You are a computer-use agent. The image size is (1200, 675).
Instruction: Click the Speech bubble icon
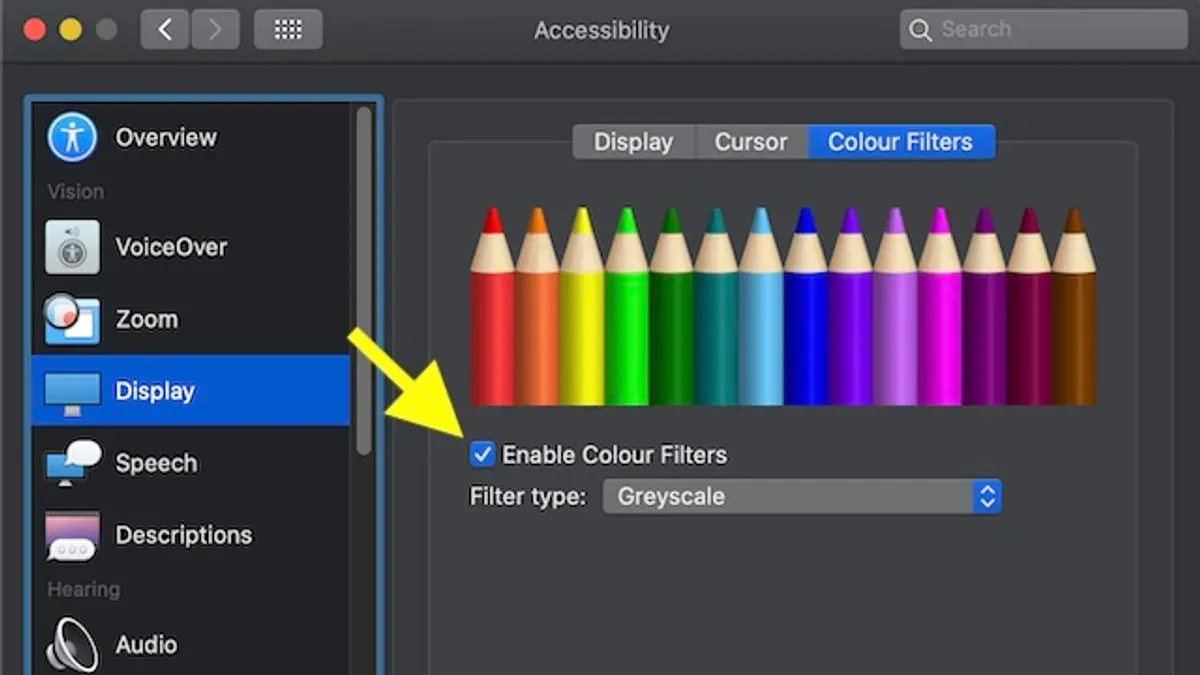tap(73, 464)
